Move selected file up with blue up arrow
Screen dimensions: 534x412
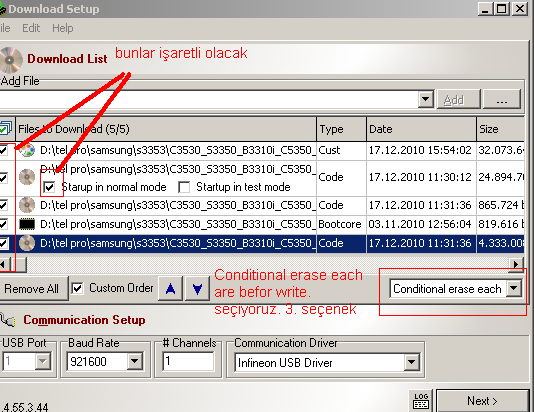tap(170, 289)
